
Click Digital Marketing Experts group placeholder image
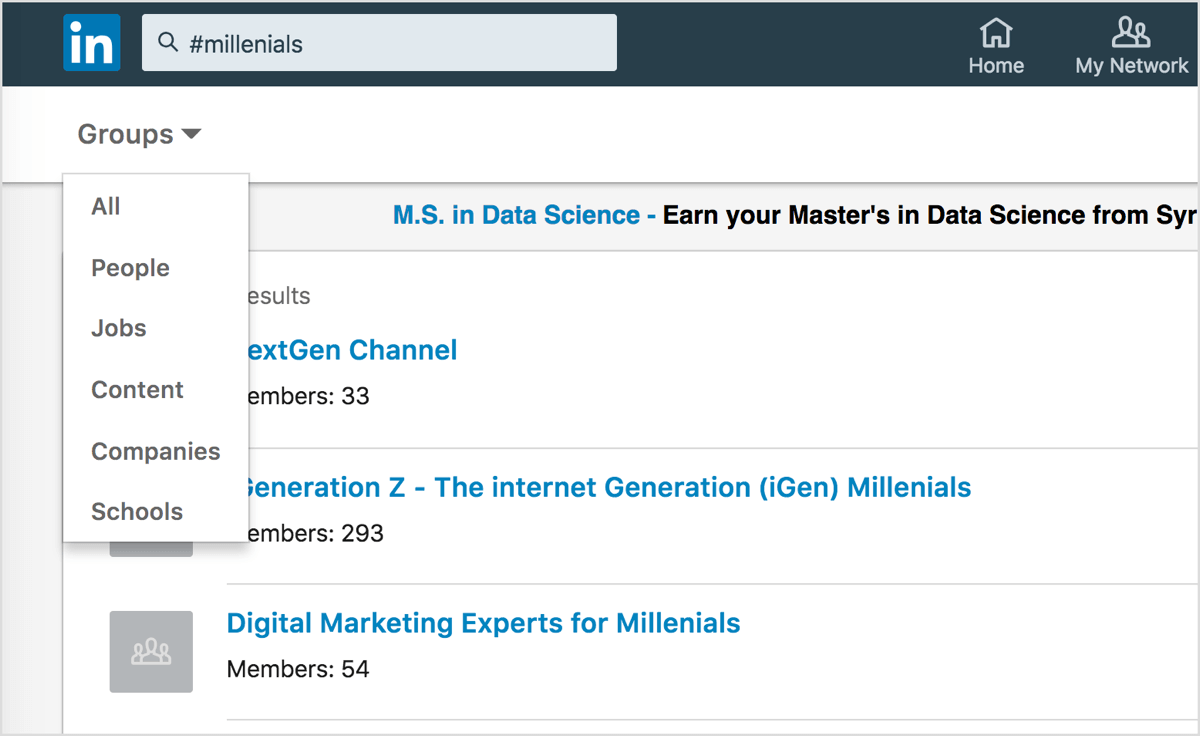pos(151,652)
